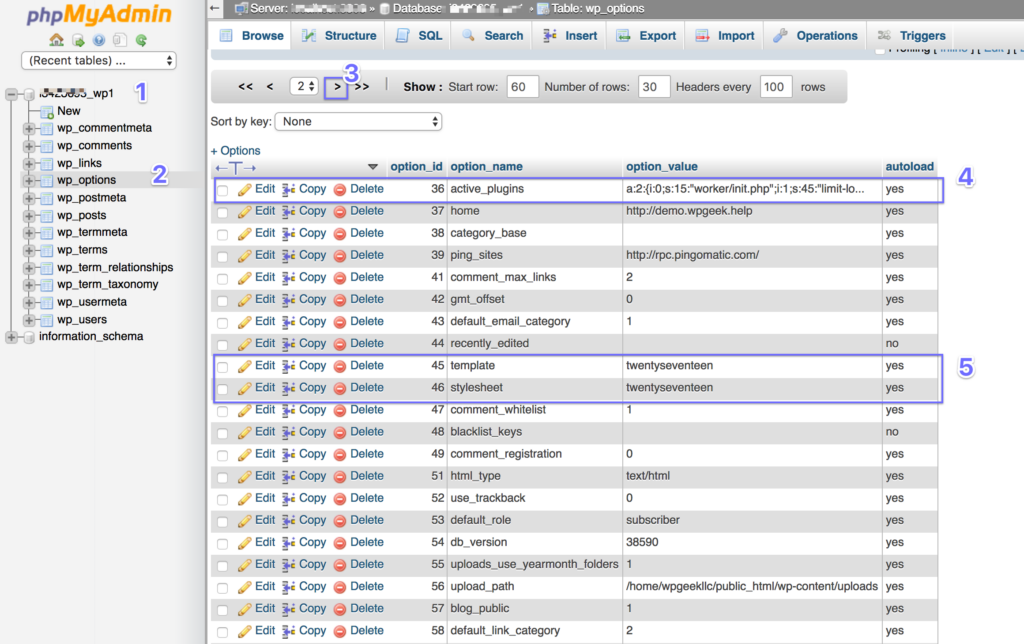
Task: Click the red delete icon for upload_path row
Action: coord(340,587)
